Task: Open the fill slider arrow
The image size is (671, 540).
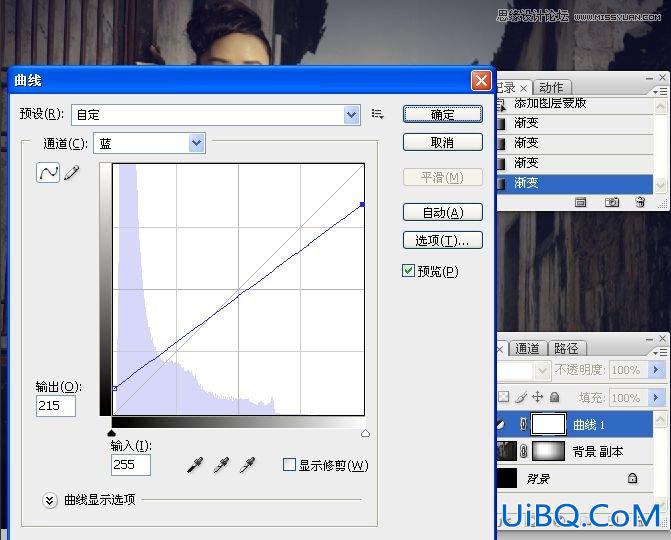Action: click(656, 398)
